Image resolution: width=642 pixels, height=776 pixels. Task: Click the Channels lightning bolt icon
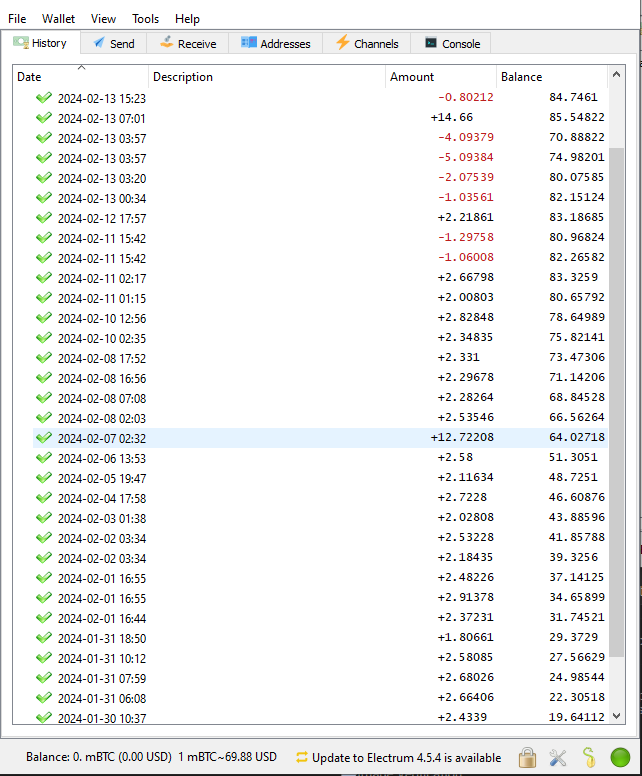pos(343,42)
